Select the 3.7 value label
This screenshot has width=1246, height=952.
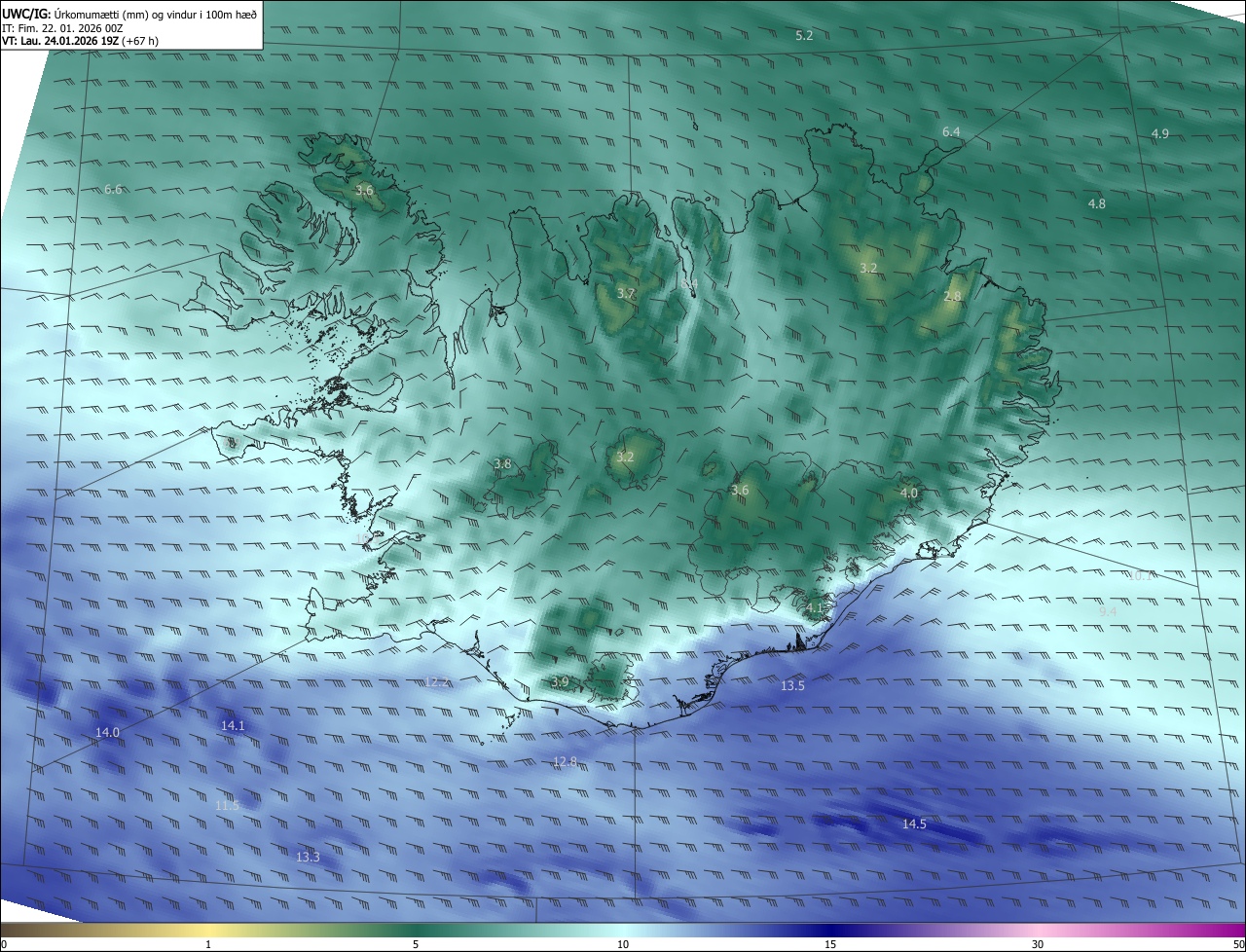tap(626, 293)
